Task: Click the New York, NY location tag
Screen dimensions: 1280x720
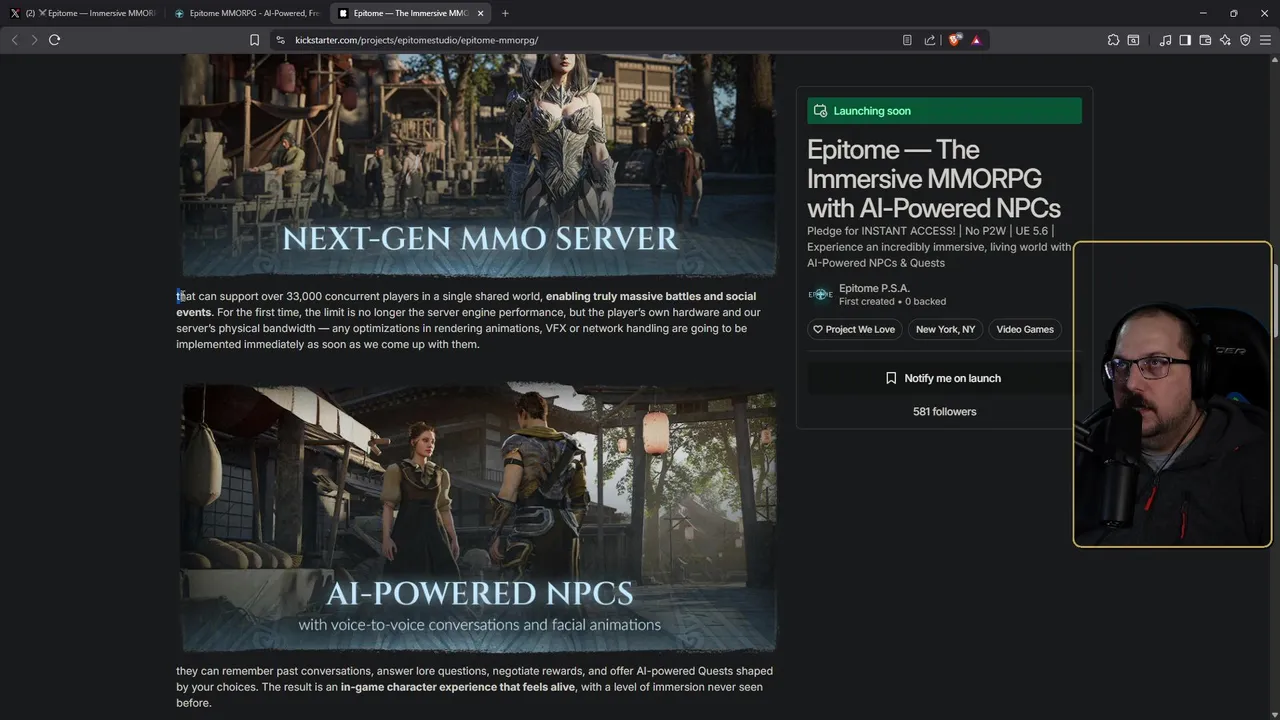Action: pyautogui.click(x=945, y=329)
